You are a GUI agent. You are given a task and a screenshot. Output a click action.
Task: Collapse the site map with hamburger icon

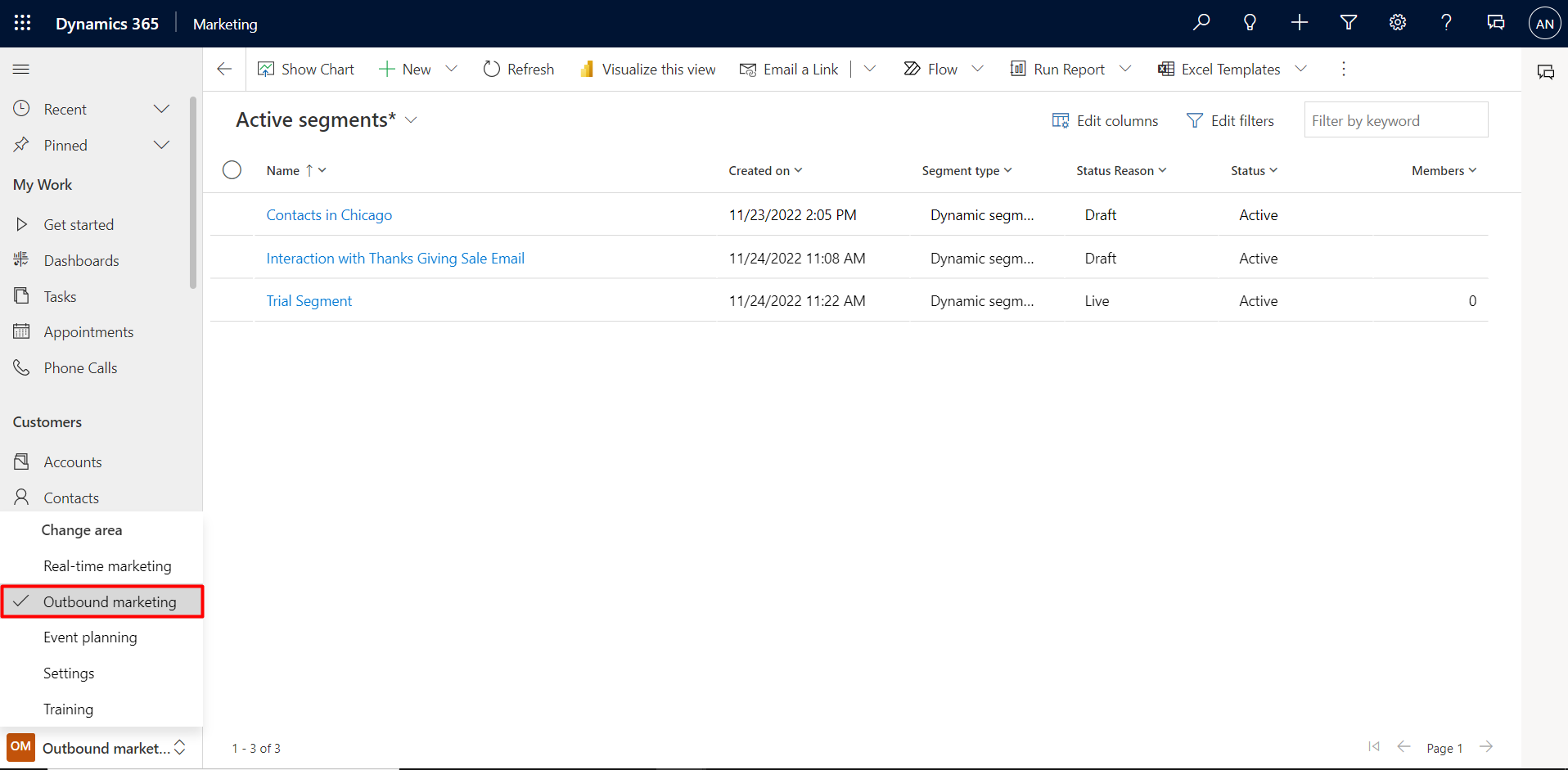(20, 69)
